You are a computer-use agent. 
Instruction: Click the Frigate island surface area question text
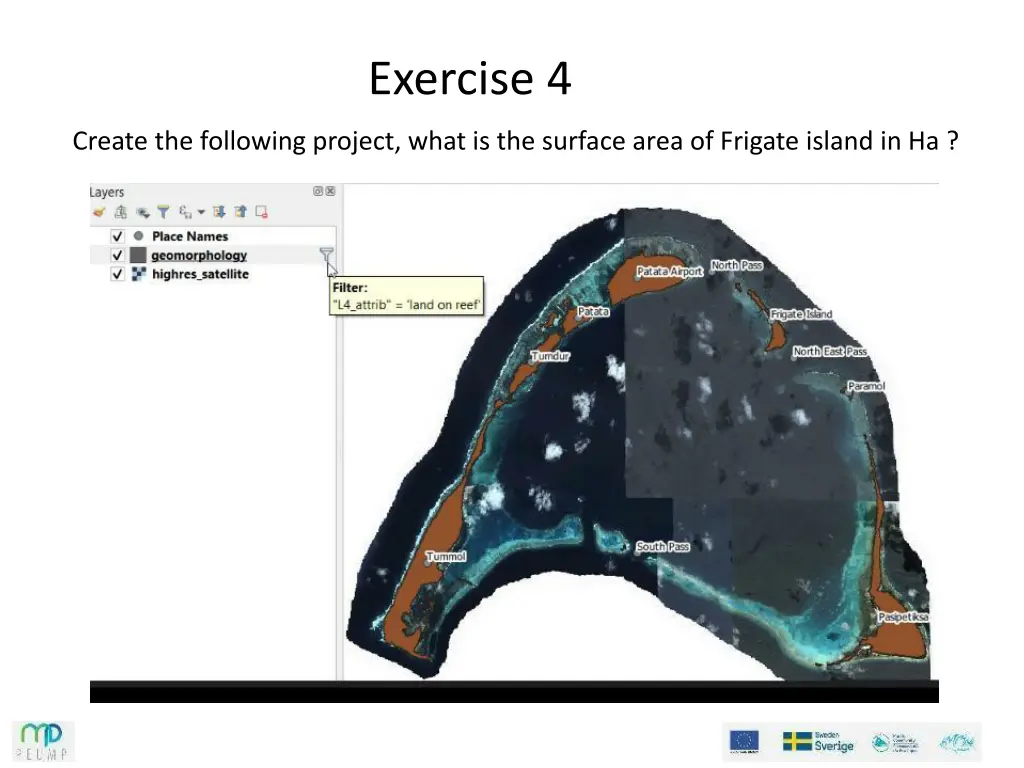(515, 141)
